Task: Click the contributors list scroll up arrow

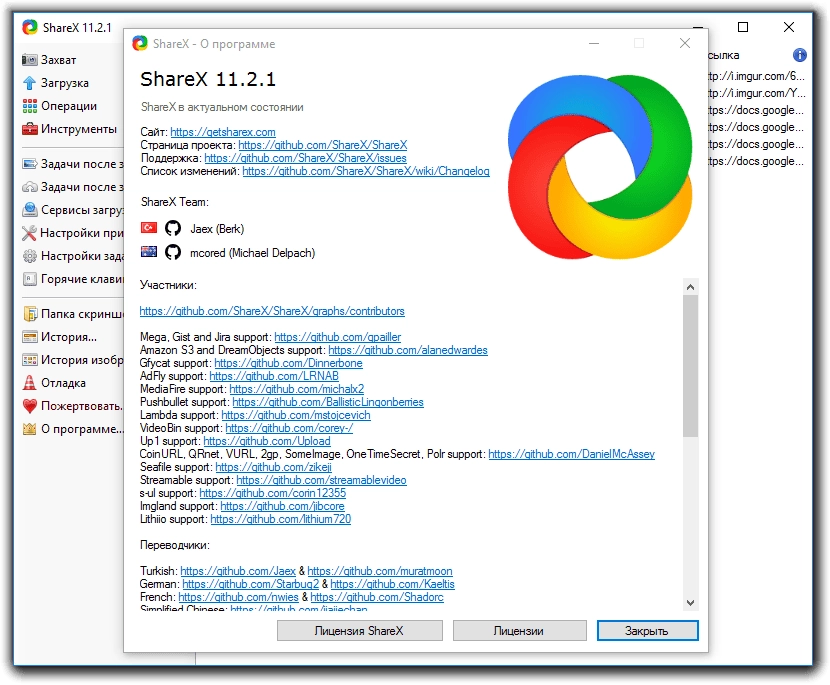Action: [690, 287]
